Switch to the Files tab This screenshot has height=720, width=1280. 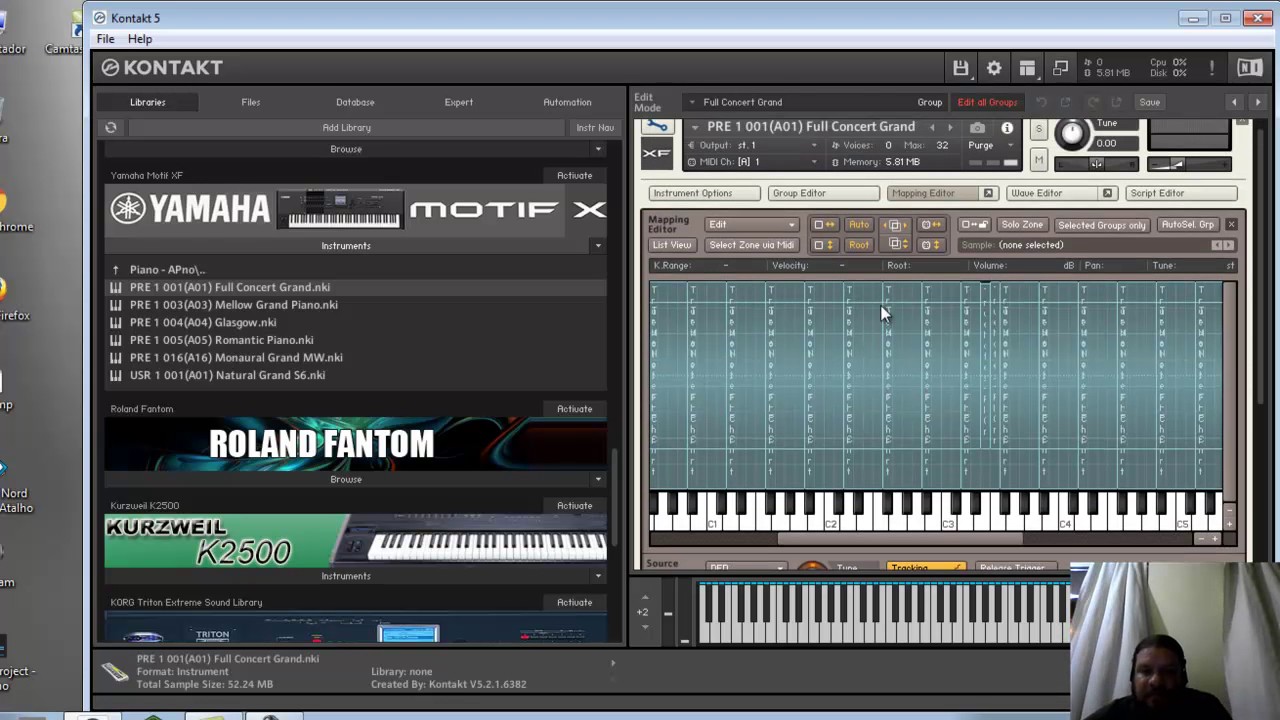point(251,102)
